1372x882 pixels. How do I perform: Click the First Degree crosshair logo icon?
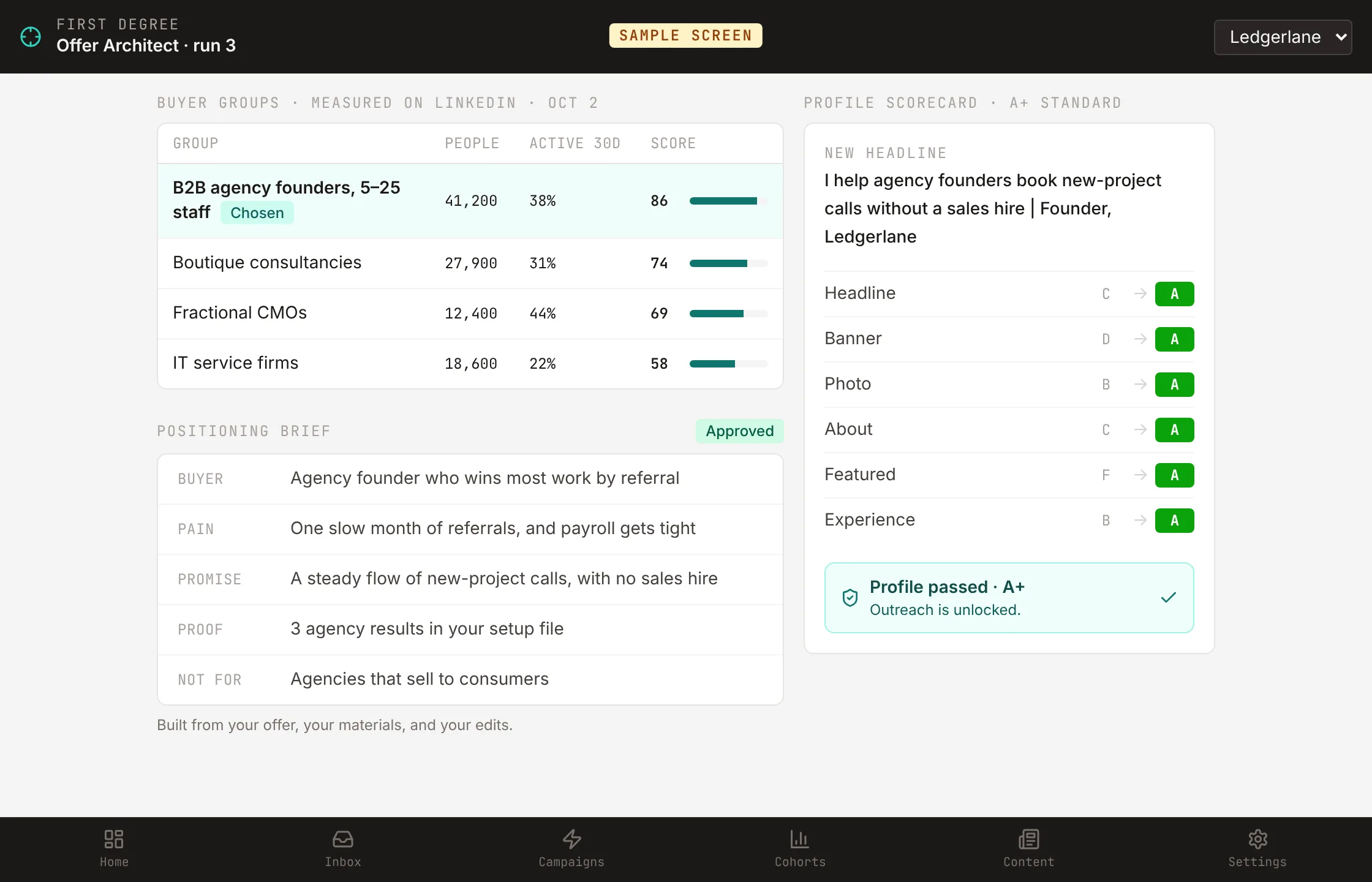click(31, 37)
